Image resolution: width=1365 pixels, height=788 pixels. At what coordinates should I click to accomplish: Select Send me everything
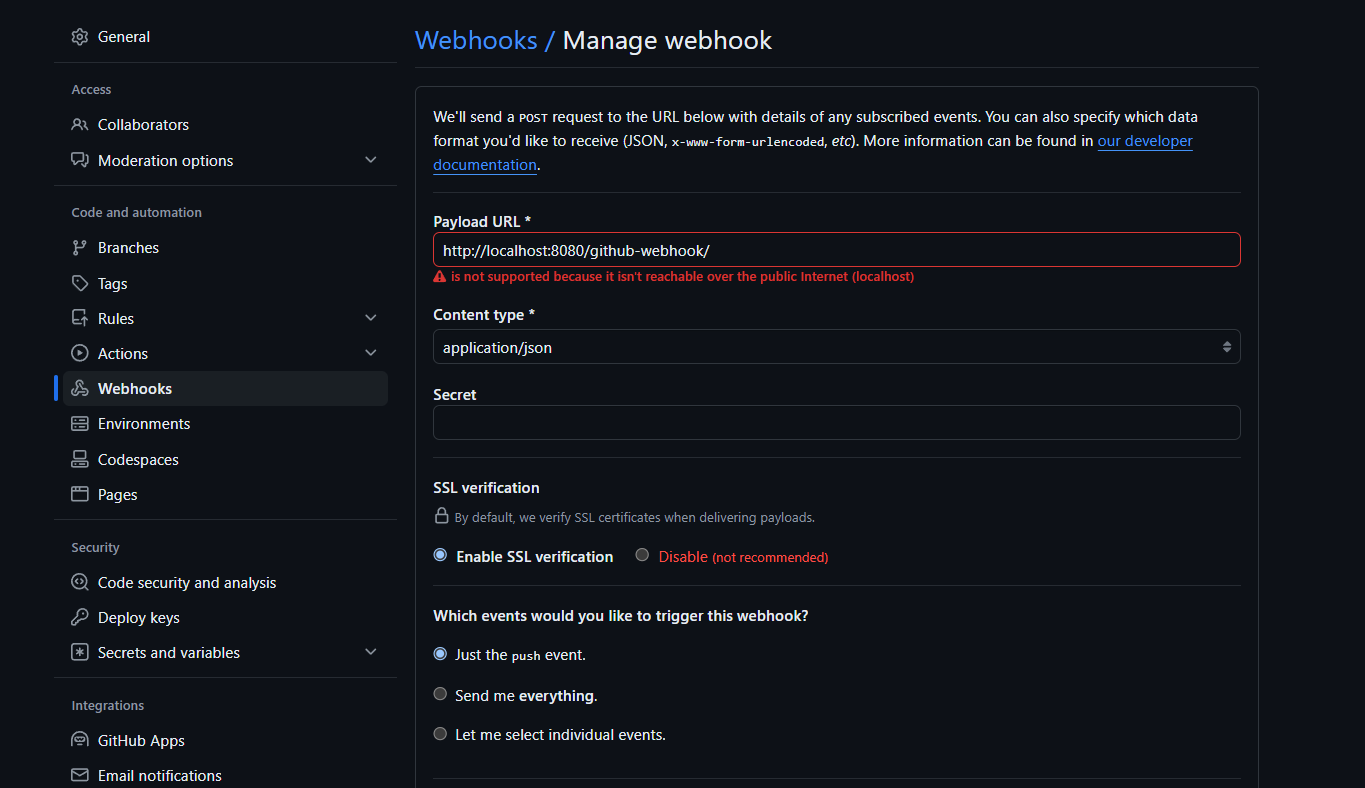pyautogui.click(x=440, y=693)
